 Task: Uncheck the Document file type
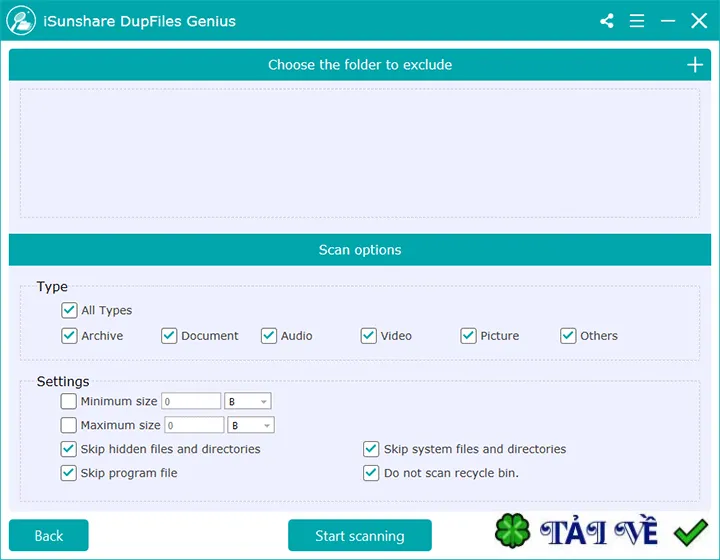[x=169, y=336]
